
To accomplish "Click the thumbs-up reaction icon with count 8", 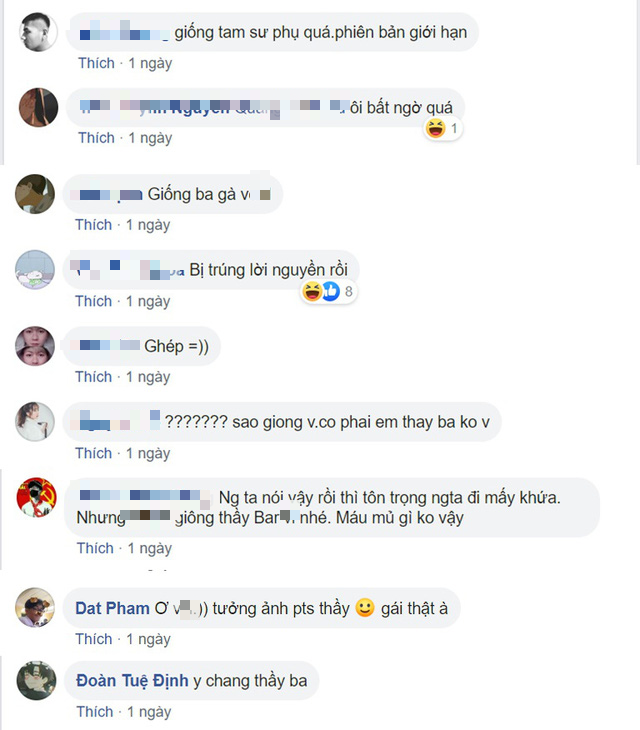I will click(x=330, y=291).
